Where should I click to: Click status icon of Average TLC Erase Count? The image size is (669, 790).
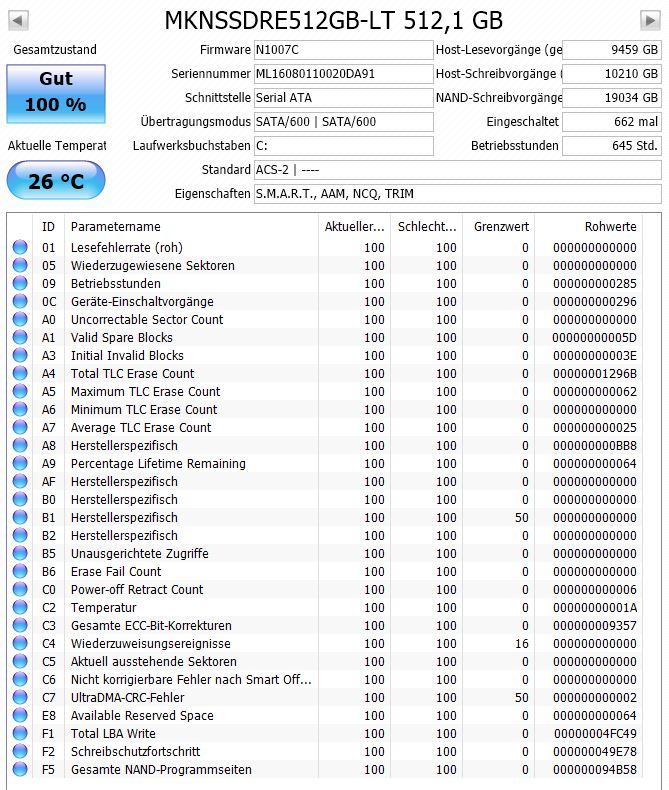pos(20,427)
